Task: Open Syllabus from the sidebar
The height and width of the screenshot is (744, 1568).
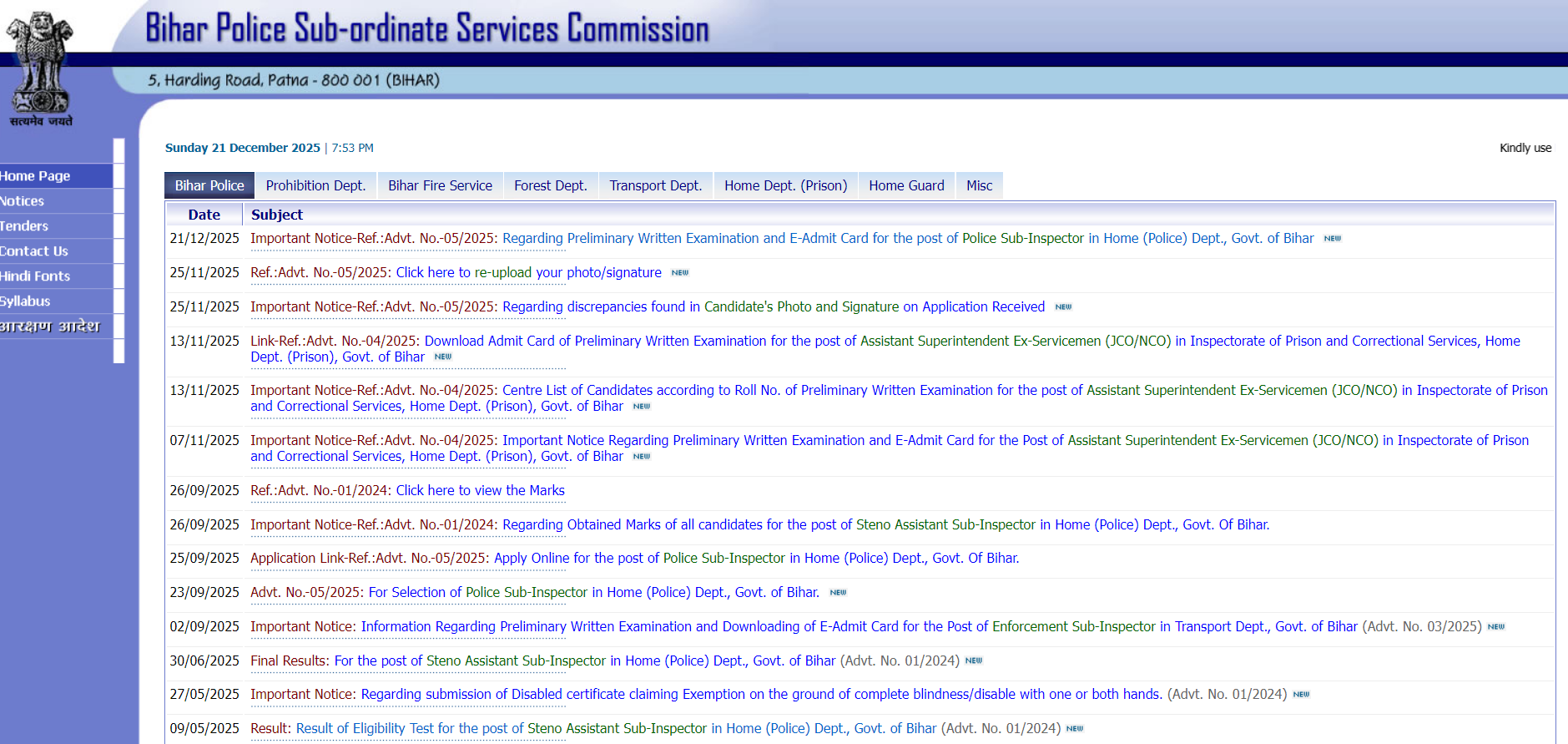Action: [x=25, y=301]
